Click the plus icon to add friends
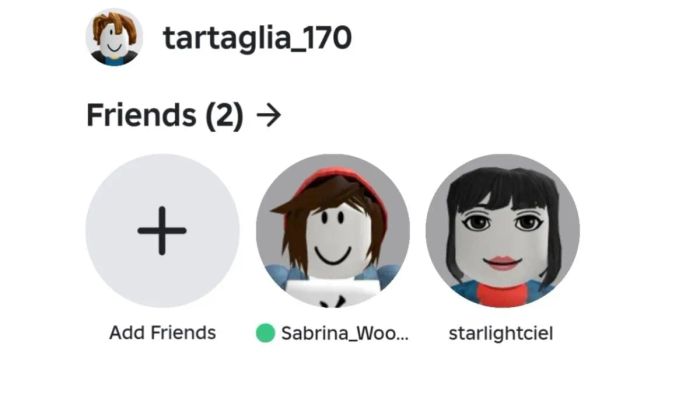Screen dimensions: 700x394 162,231
